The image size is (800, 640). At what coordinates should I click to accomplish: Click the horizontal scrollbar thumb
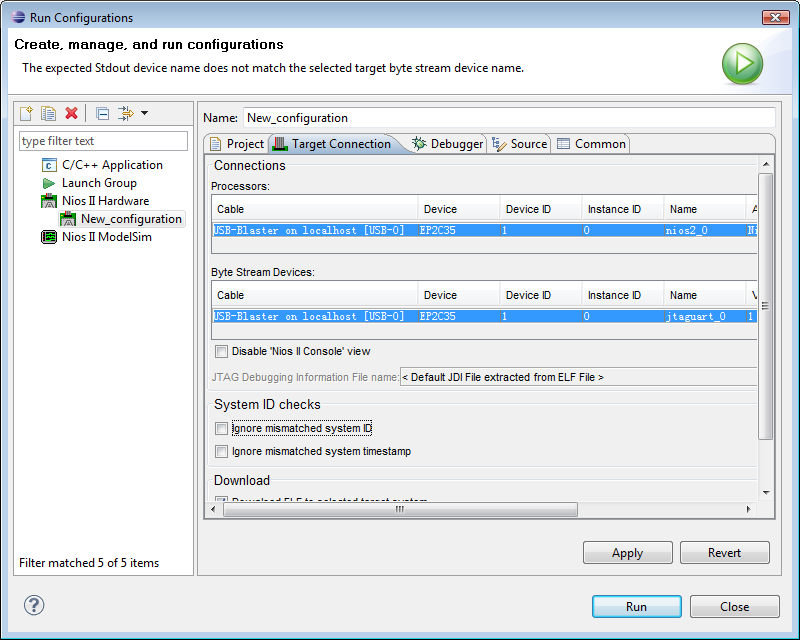coord(400,509)
